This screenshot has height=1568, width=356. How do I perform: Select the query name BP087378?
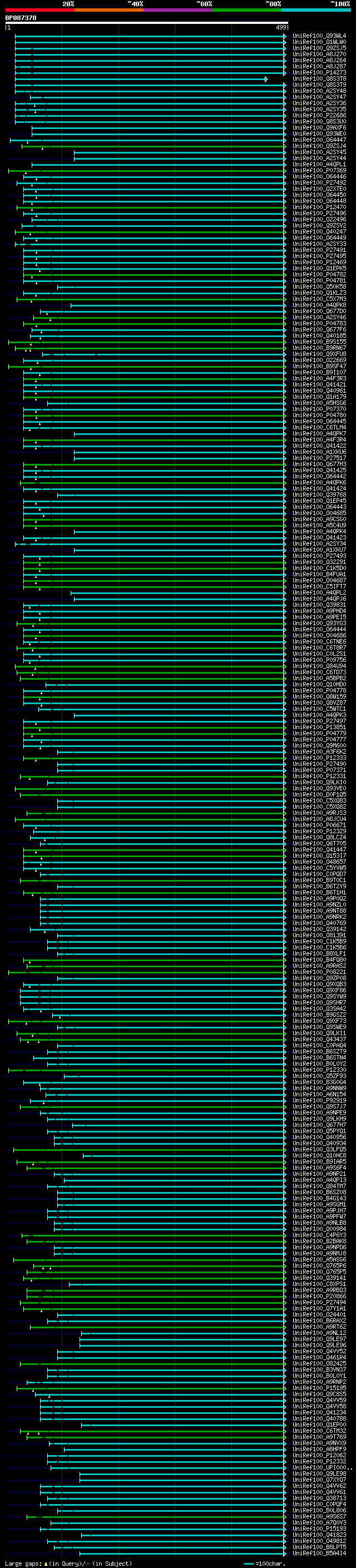point(21,18)
